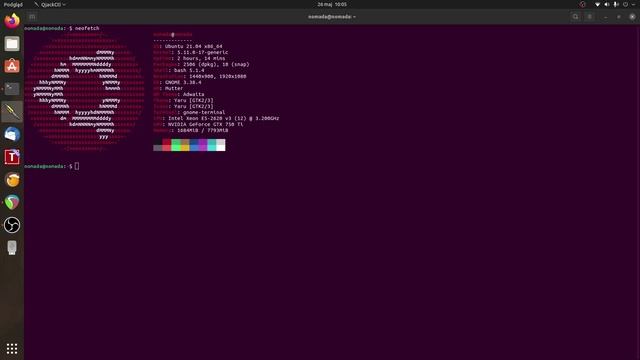Screen dimensions: 640x360
Task: Open the USB drive dock icon
Action: click(12, 248)
